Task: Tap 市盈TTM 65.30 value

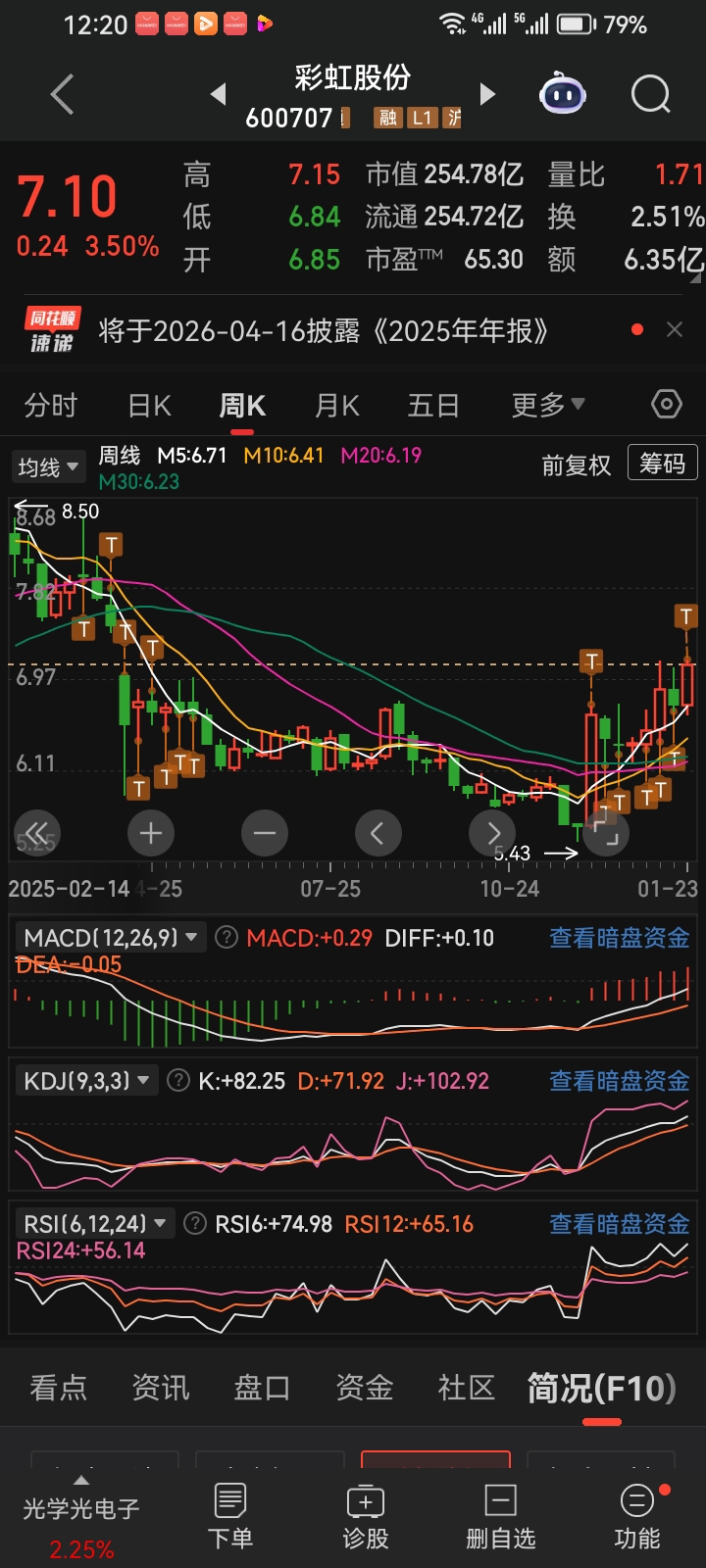Action: pos(444,260)
